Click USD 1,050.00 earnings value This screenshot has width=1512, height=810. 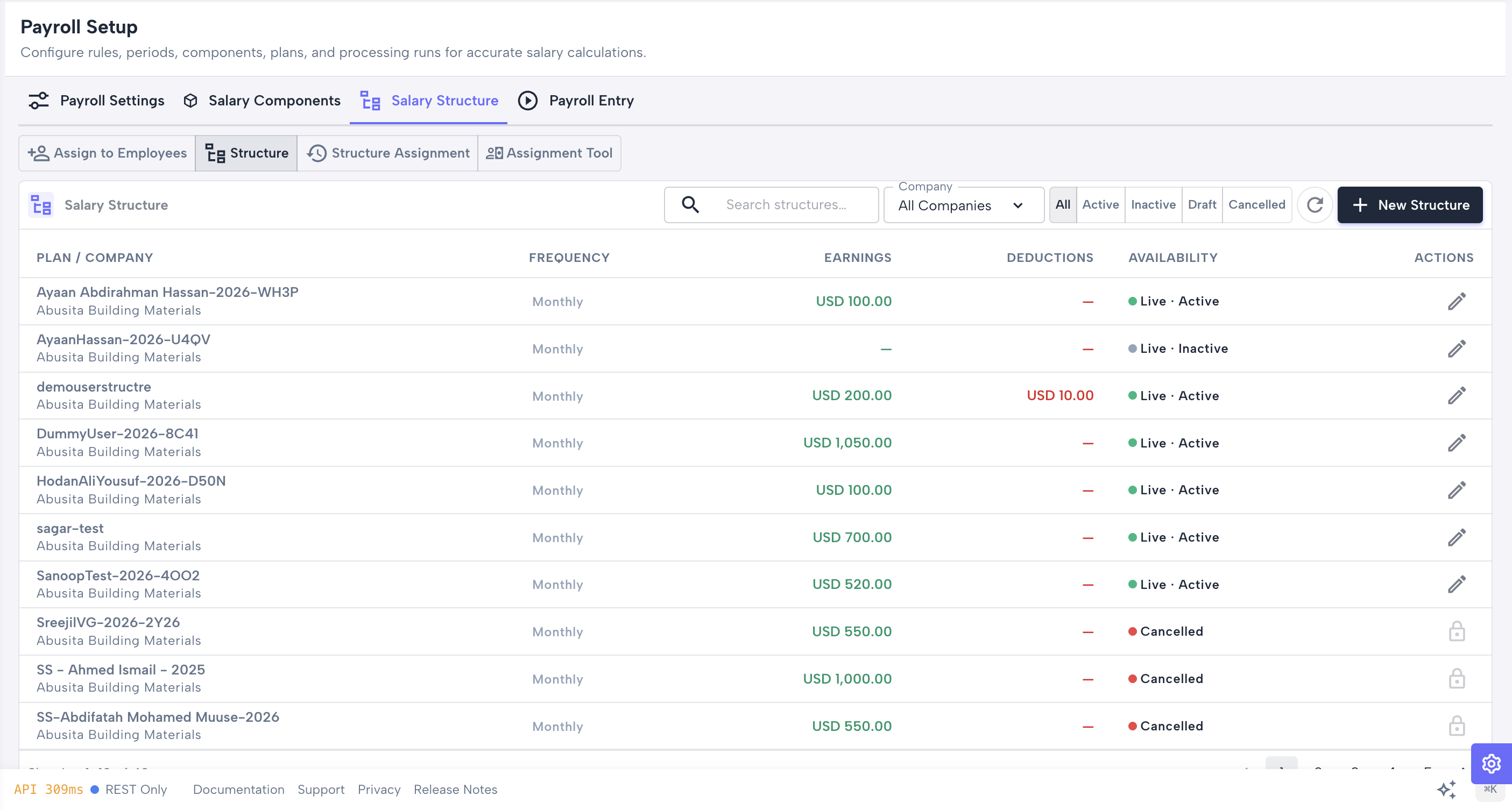pos(847,443)
